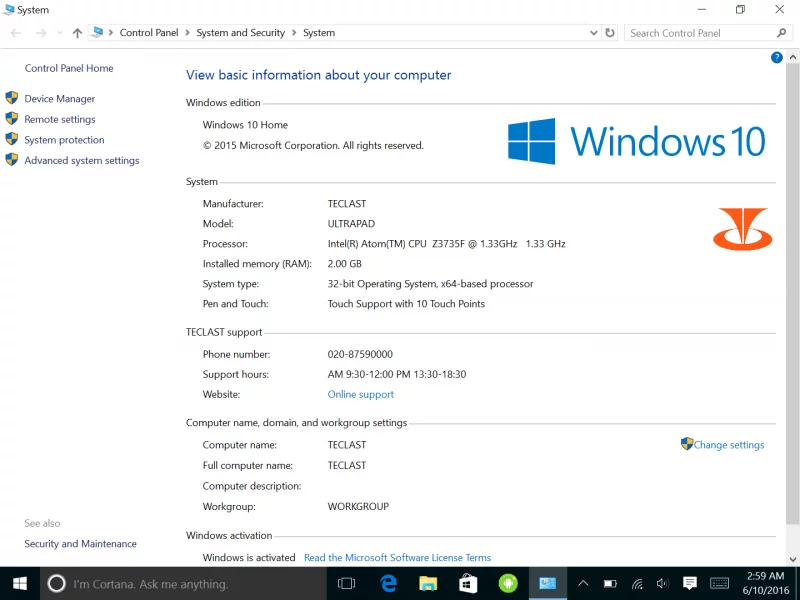The width and height of the screenshot is (800, 600).
Task: Read the Microsoft Software License Terms
Action: (397, 558)
